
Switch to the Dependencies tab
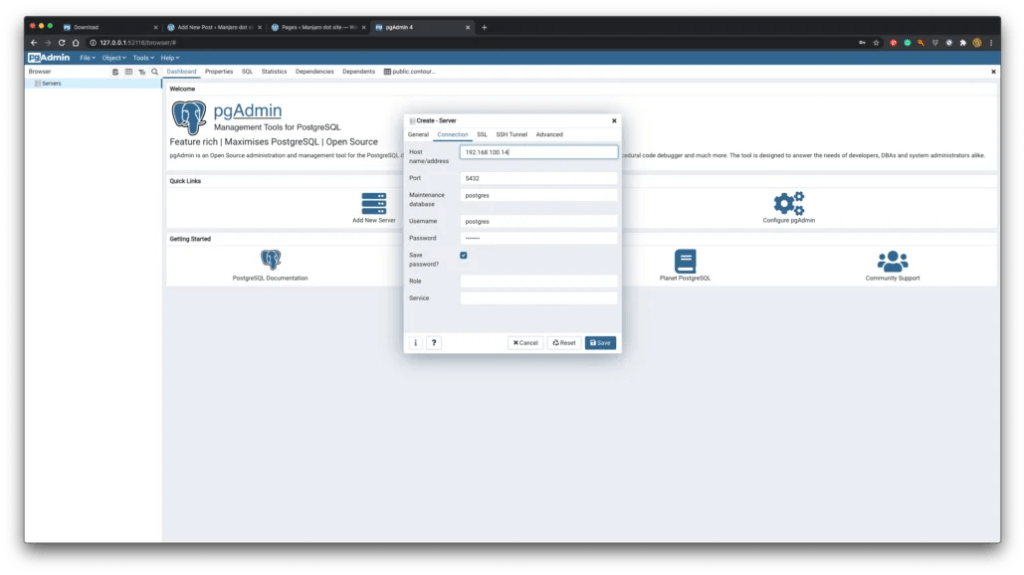[314, 71]
